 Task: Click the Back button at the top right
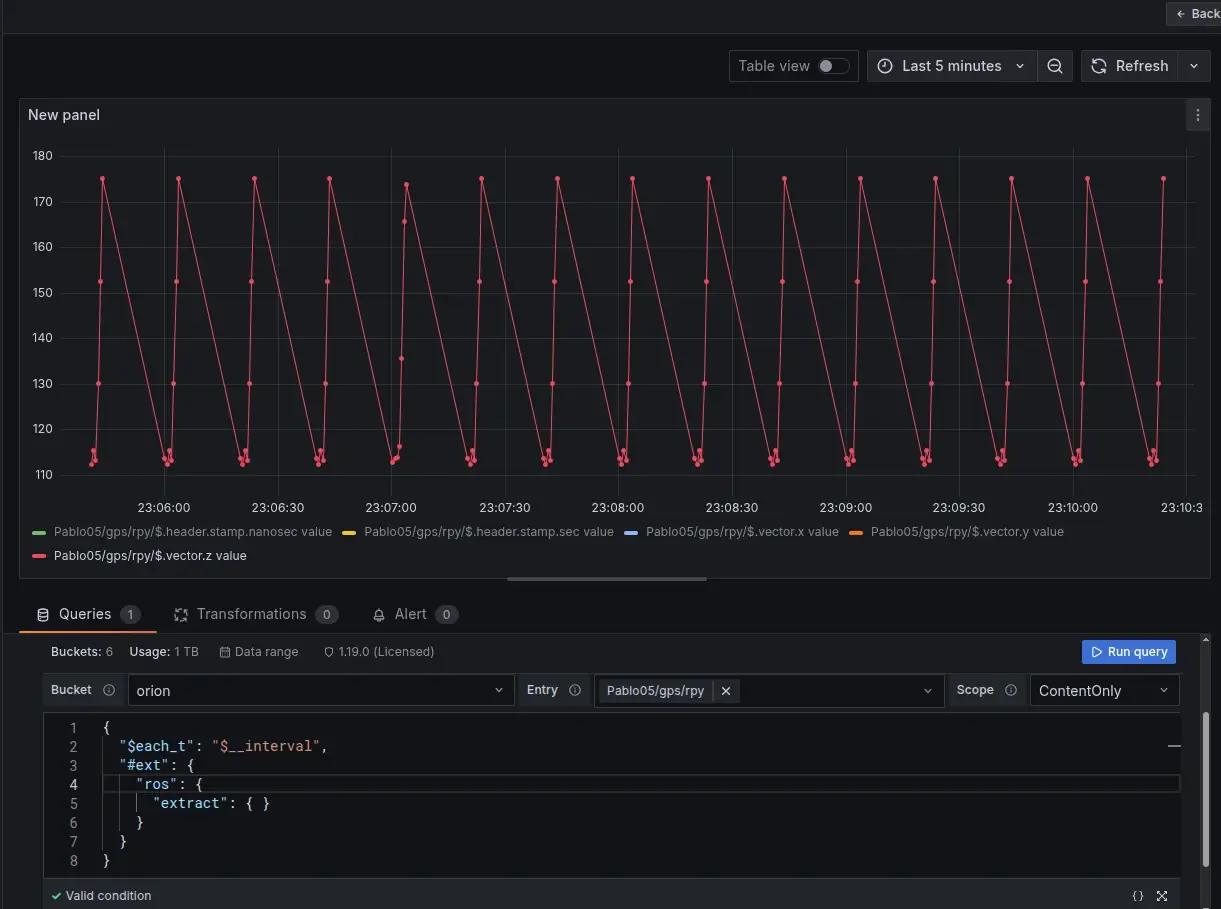tap(1198, 13)
